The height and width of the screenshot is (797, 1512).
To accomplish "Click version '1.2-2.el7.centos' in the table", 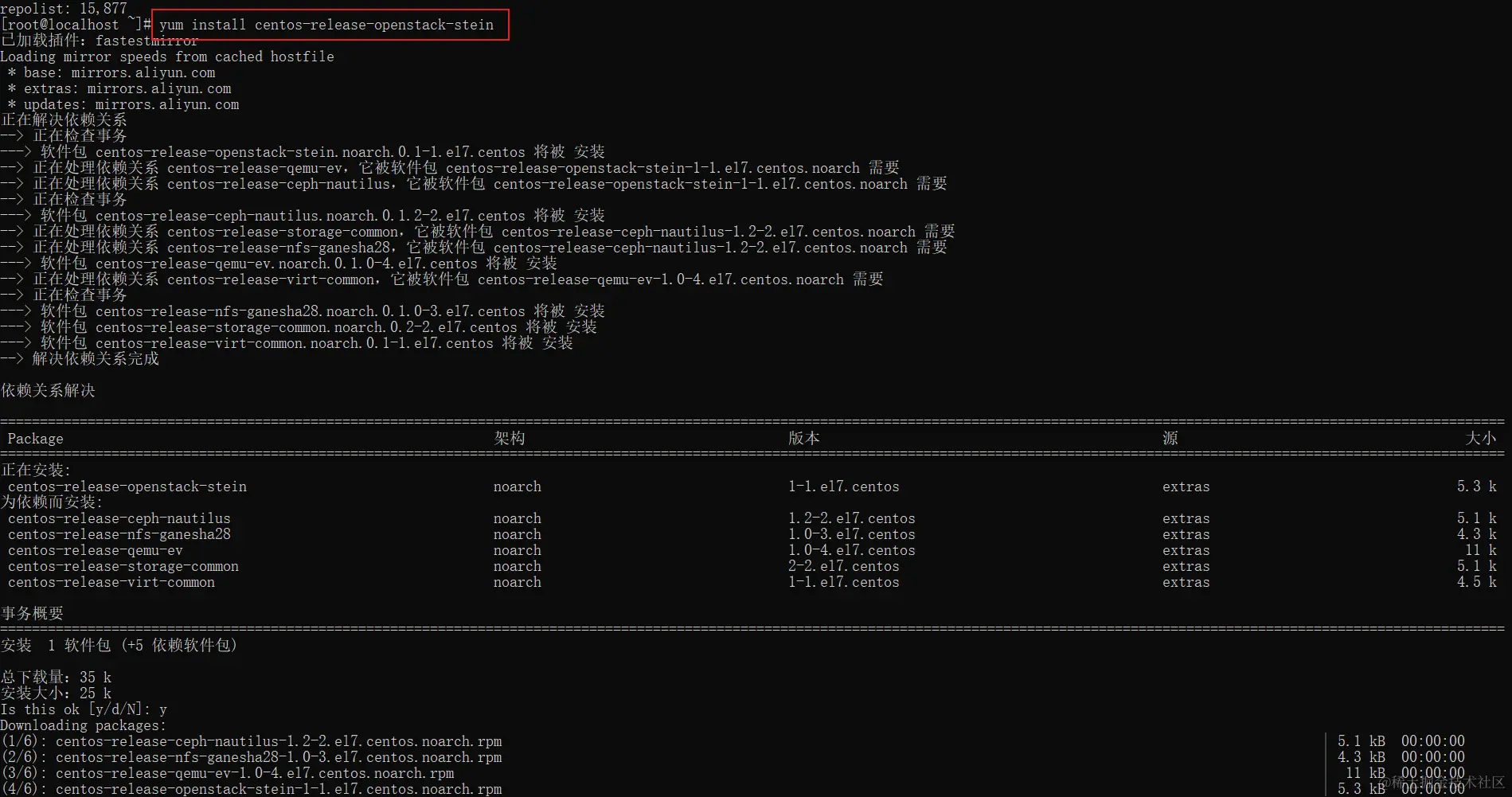I will [x=852, y=518].
